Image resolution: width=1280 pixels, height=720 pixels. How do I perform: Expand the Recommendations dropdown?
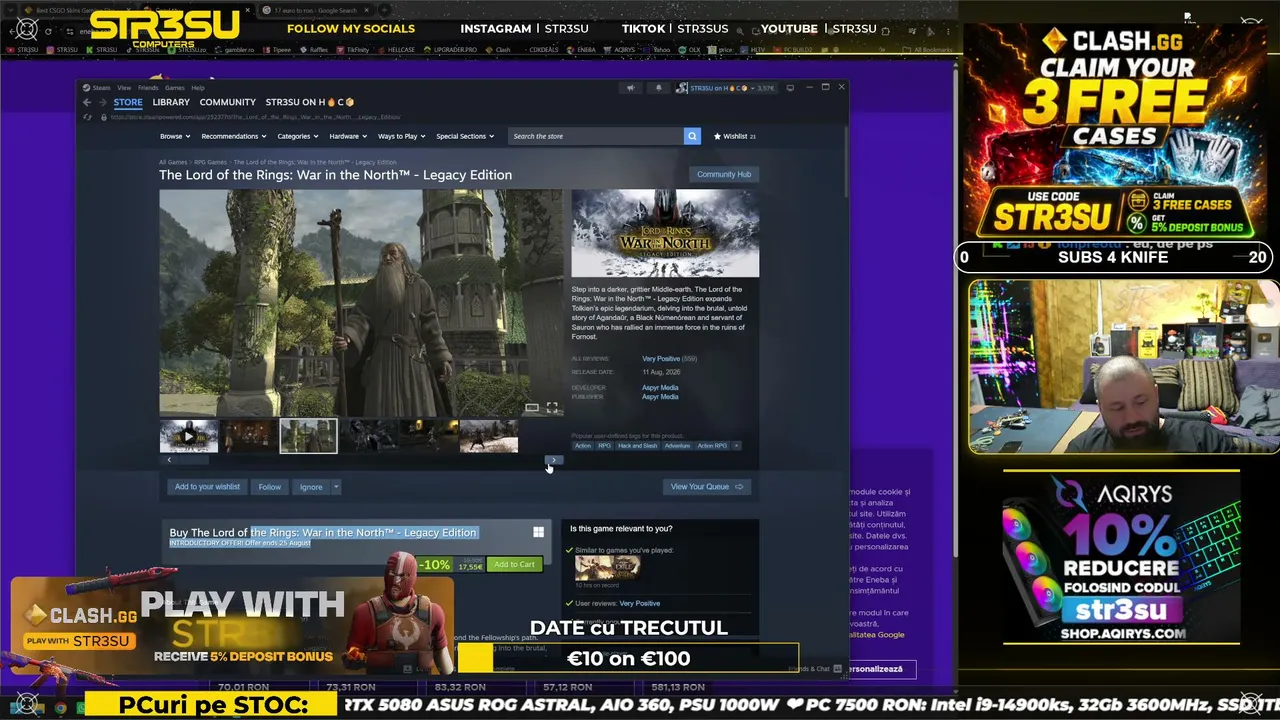click(x=234, y=136)
